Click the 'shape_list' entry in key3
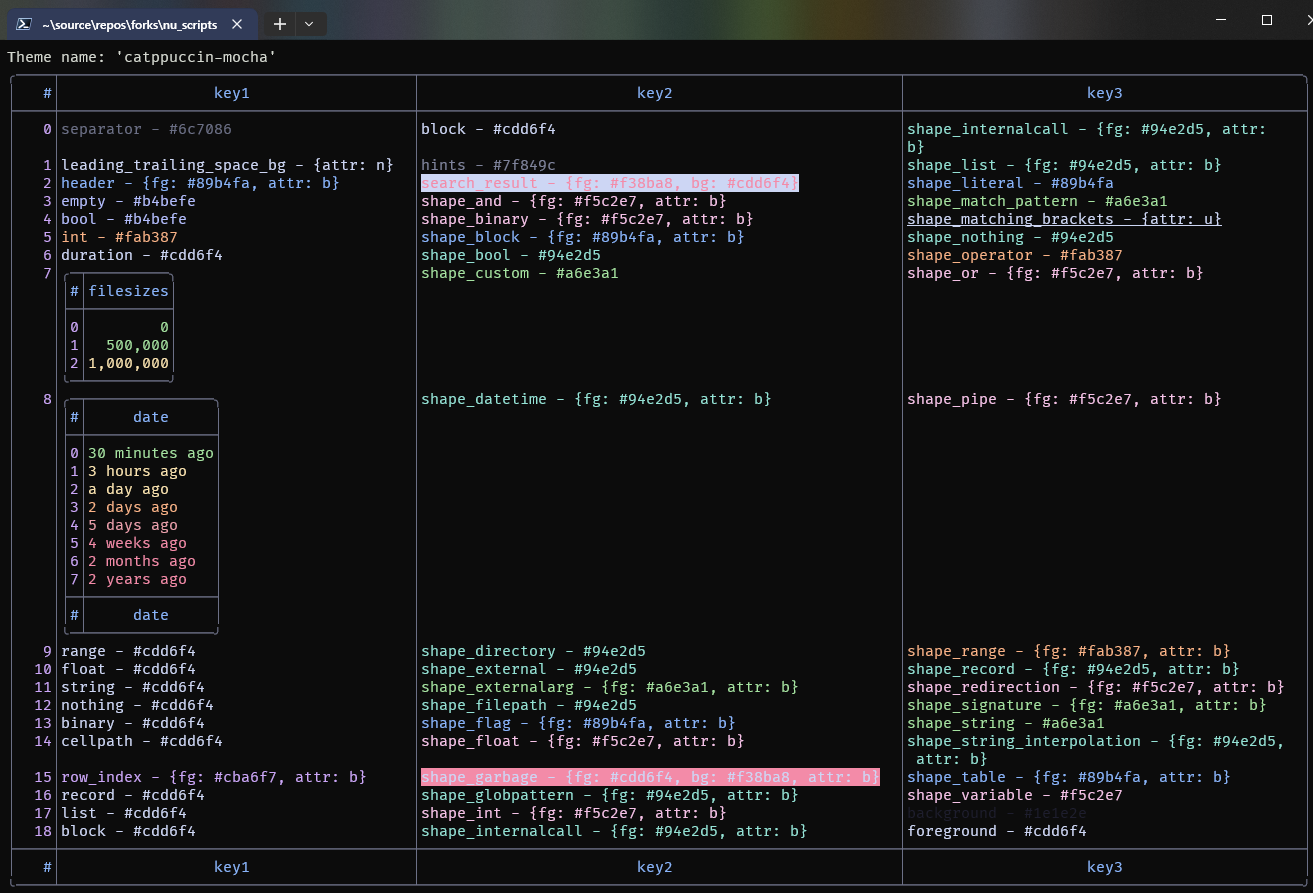Screen dimensions: 1313x893 tap(1064, 165)
